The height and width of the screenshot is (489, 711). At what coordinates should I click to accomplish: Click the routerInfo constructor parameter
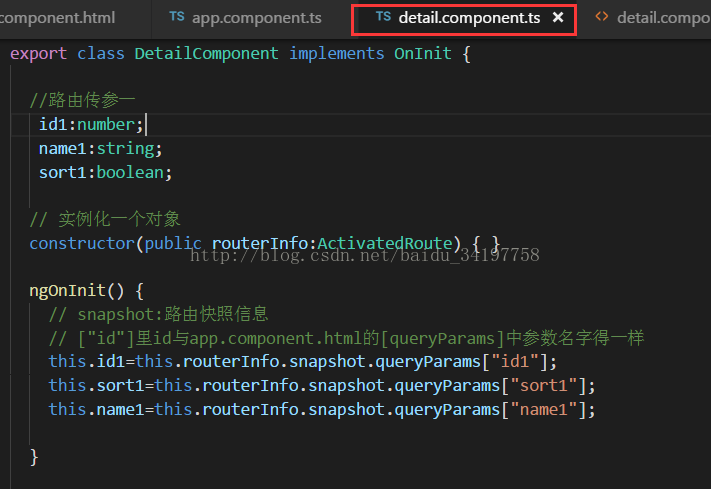tap(260, 244)
